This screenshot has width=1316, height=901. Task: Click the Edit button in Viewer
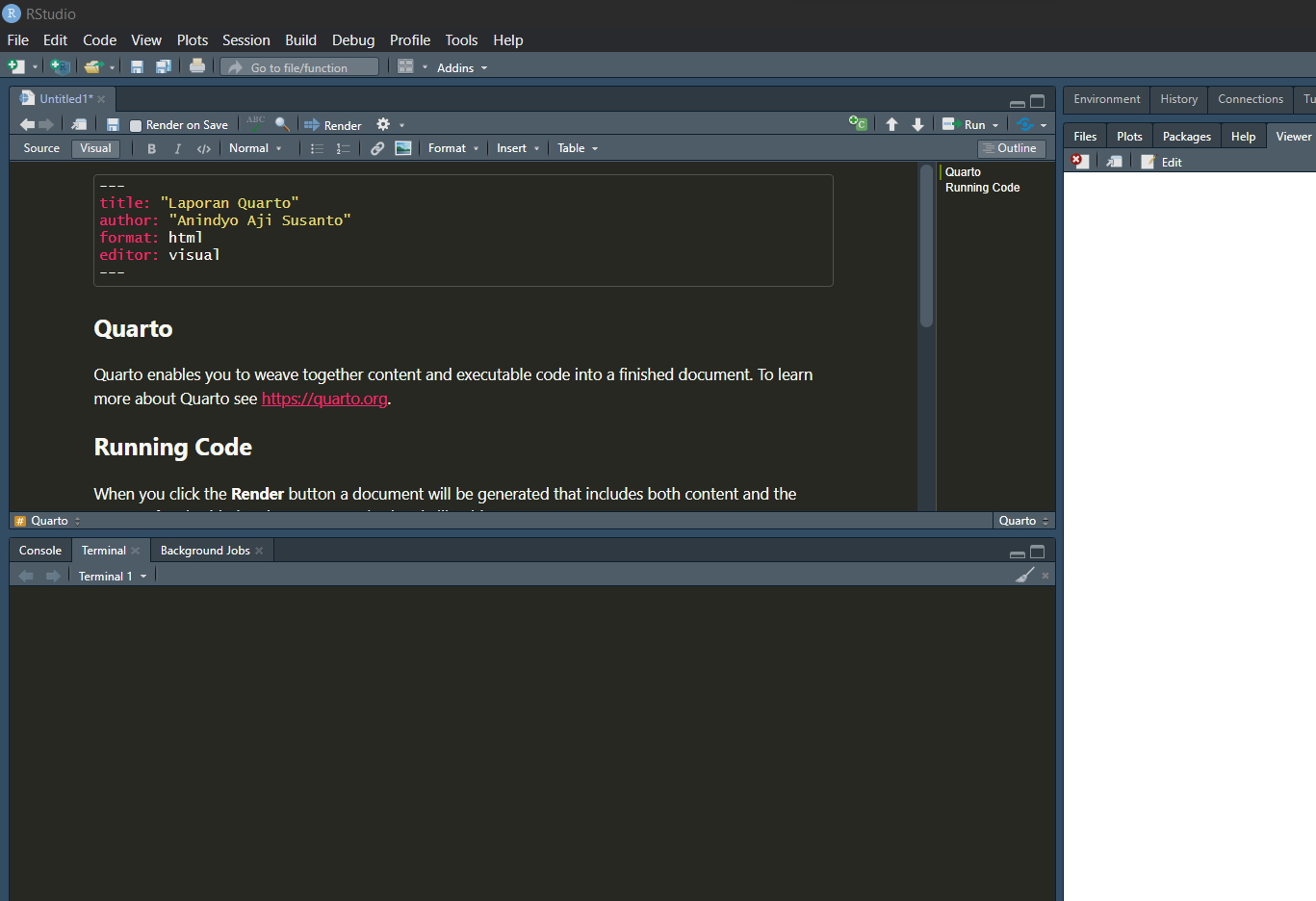pos(1162,162)
